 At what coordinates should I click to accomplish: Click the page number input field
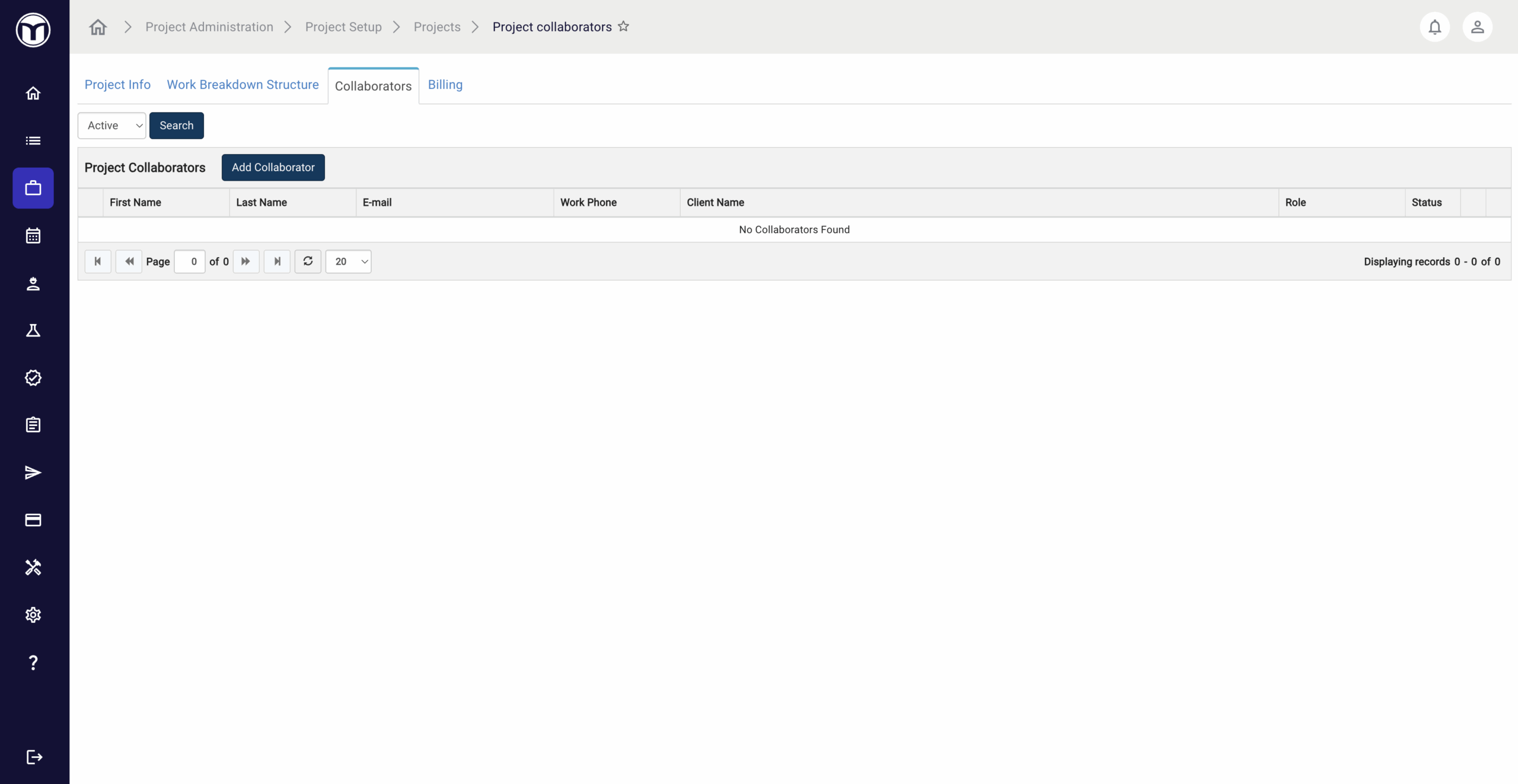tap(190, 261)
